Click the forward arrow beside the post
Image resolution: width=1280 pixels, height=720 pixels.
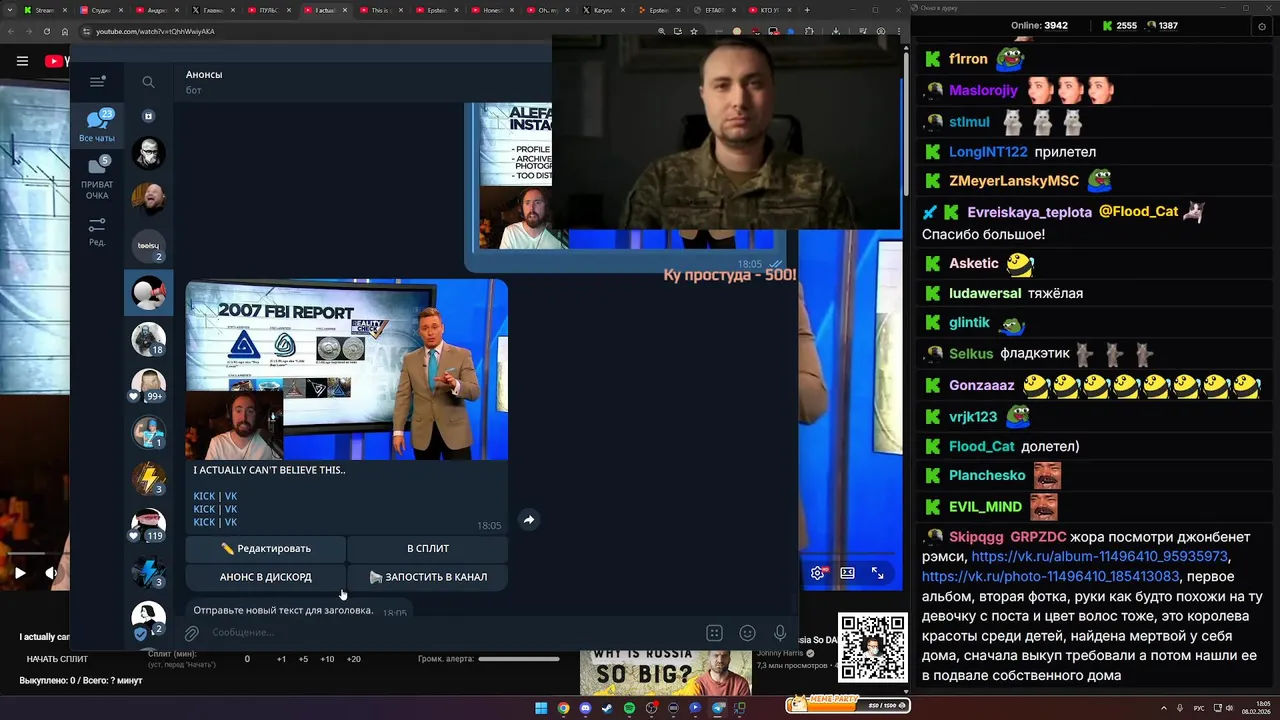pos(529,519)
